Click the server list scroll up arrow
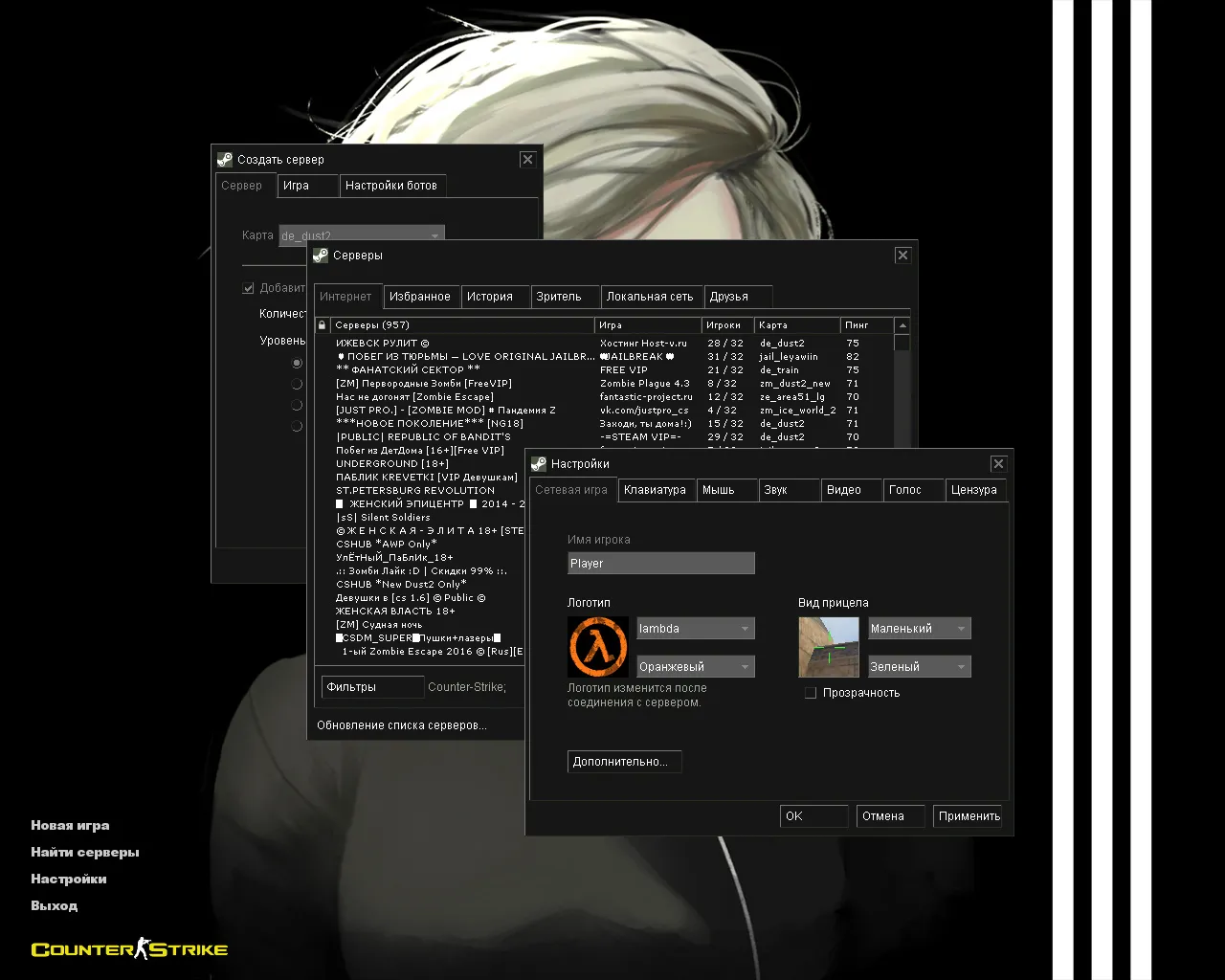 902,326
